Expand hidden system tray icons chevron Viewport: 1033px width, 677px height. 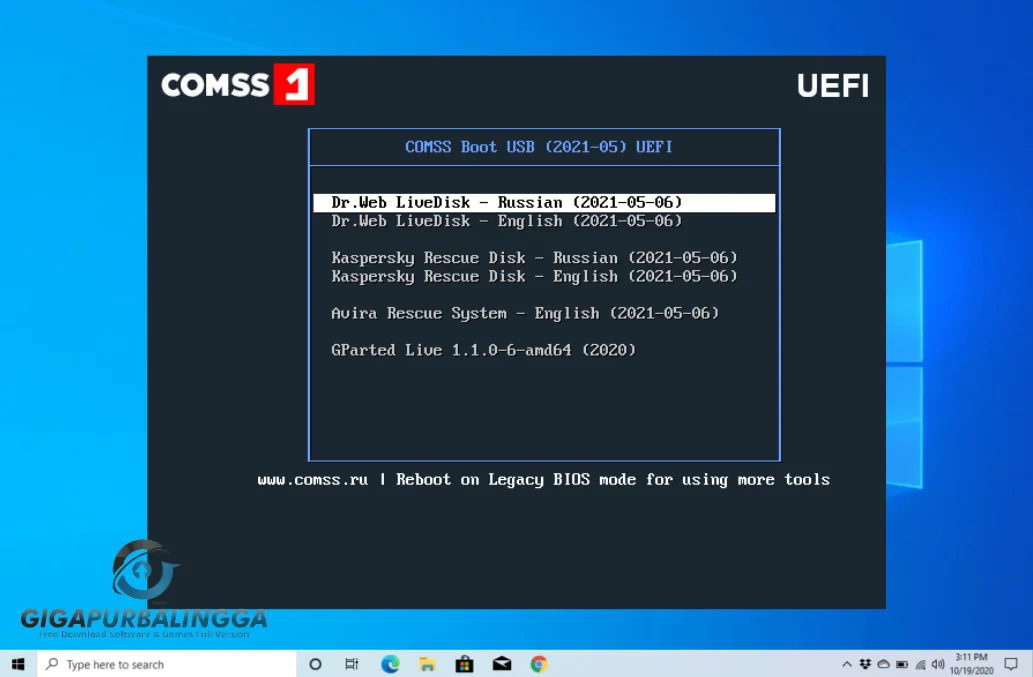(847, 664)
